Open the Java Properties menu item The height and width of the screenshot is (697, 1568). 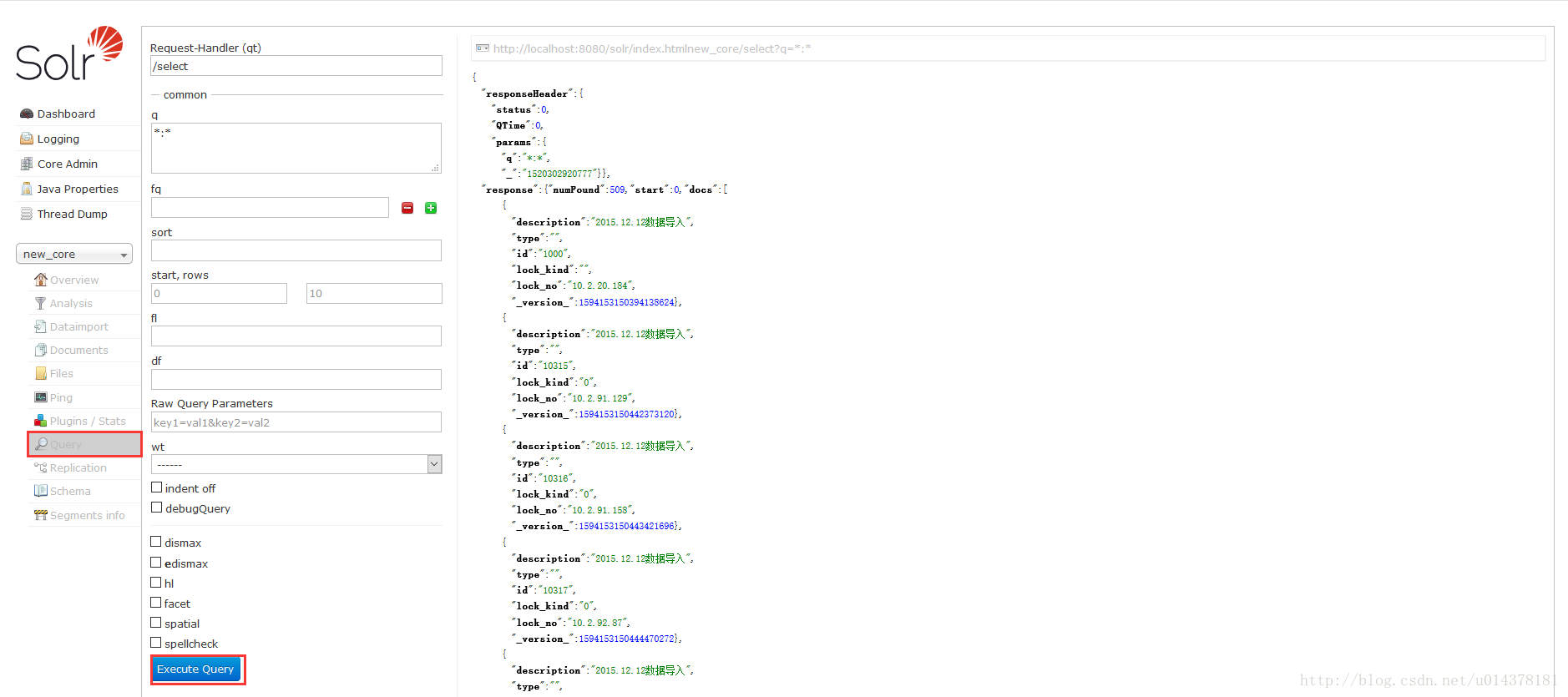[x=78, y=189]
